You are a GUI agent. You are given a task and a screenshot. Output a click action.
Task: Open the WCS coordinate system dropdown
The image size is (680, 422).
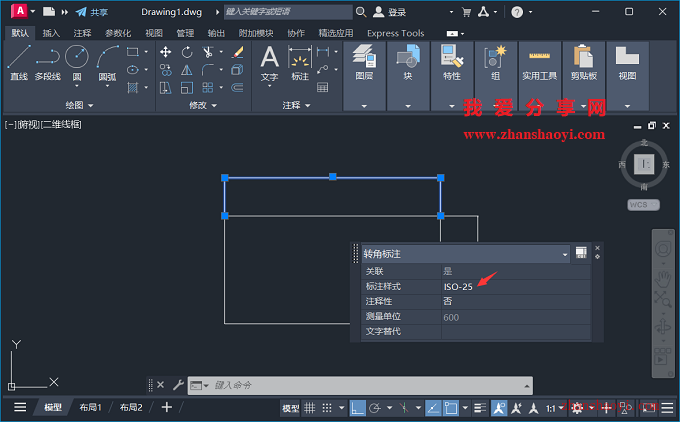coord(644,205)
